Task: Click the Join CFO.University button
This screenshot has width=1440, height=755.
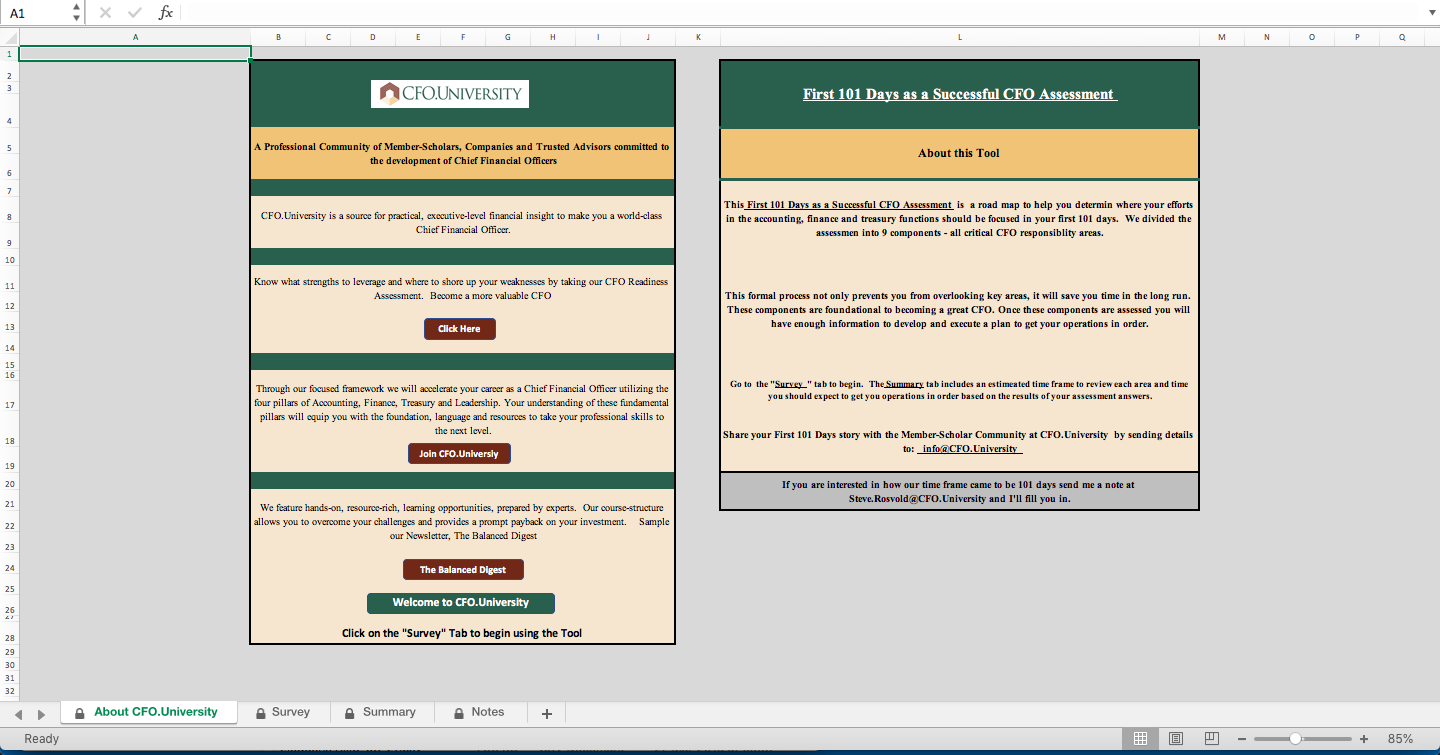Action: click(459, 454)
